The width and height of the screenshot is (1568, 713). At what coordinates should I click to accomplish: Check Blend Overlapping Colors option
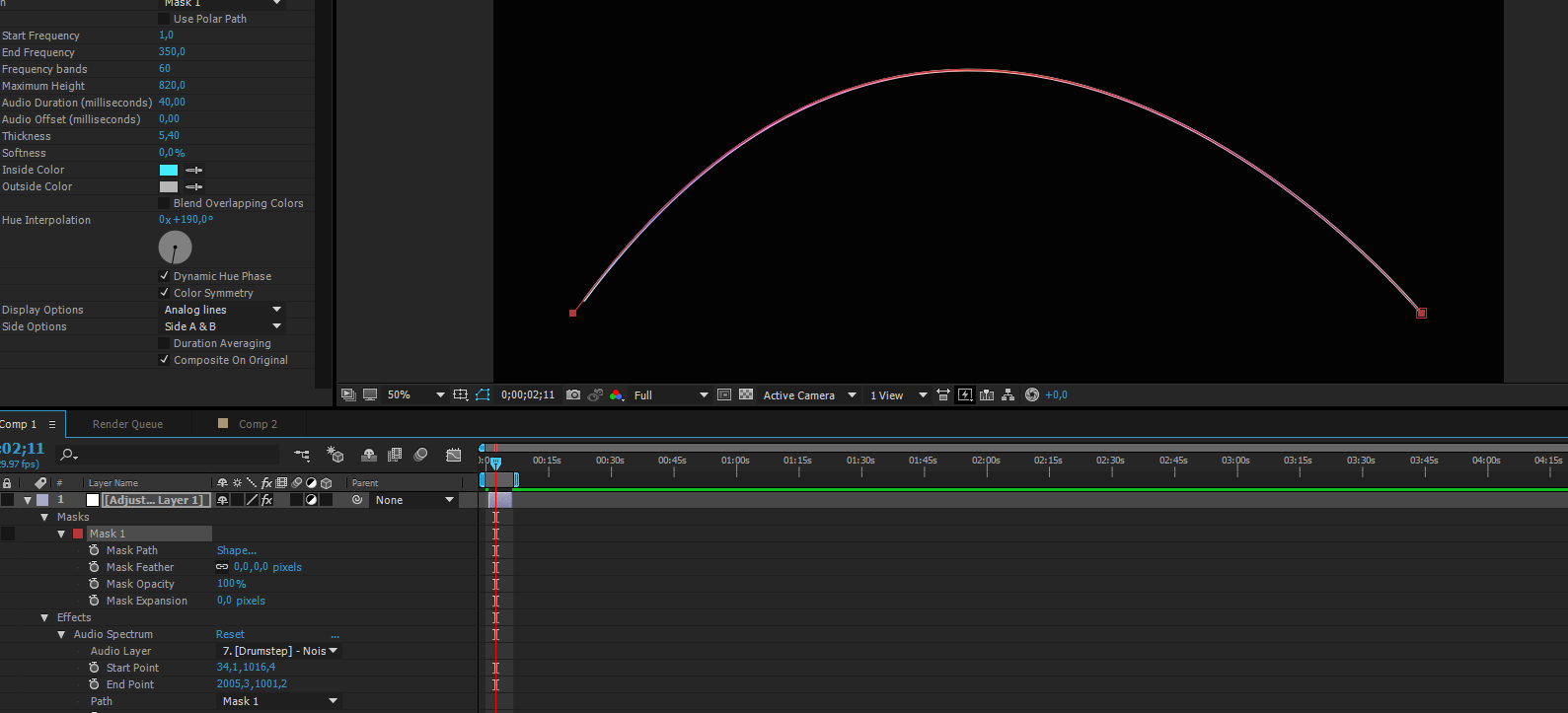(x=165, y=203)
